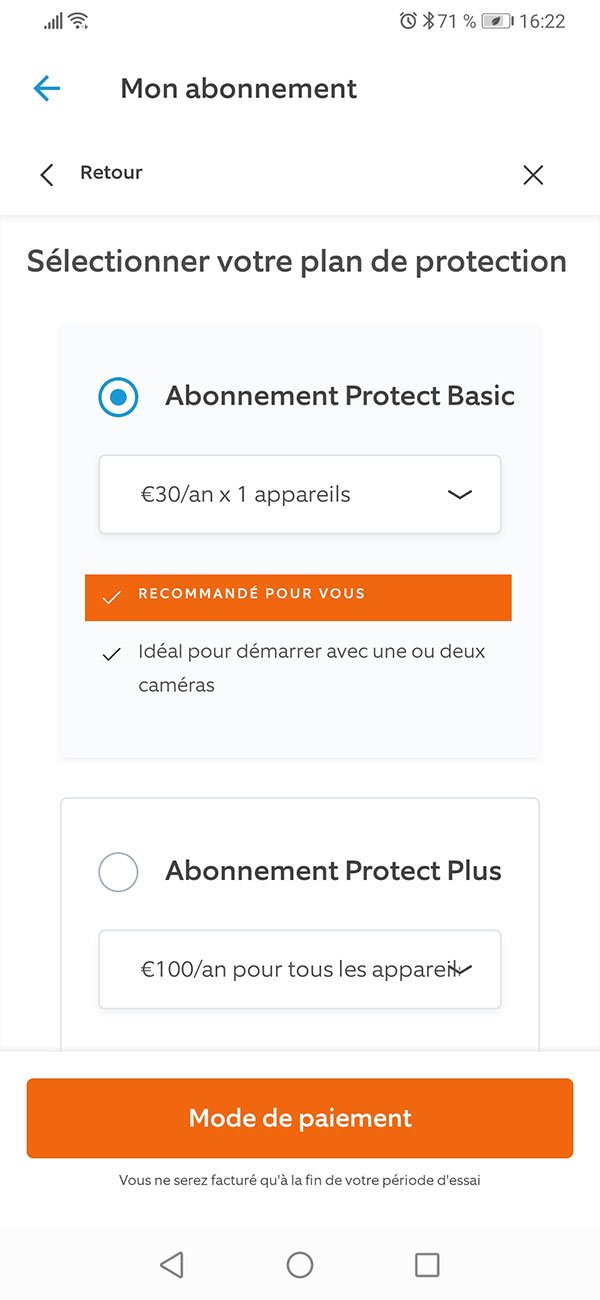Screen dimensions: 600x1300
Task: Tap the Mon abonnement header title
Action: coord(238,89)
